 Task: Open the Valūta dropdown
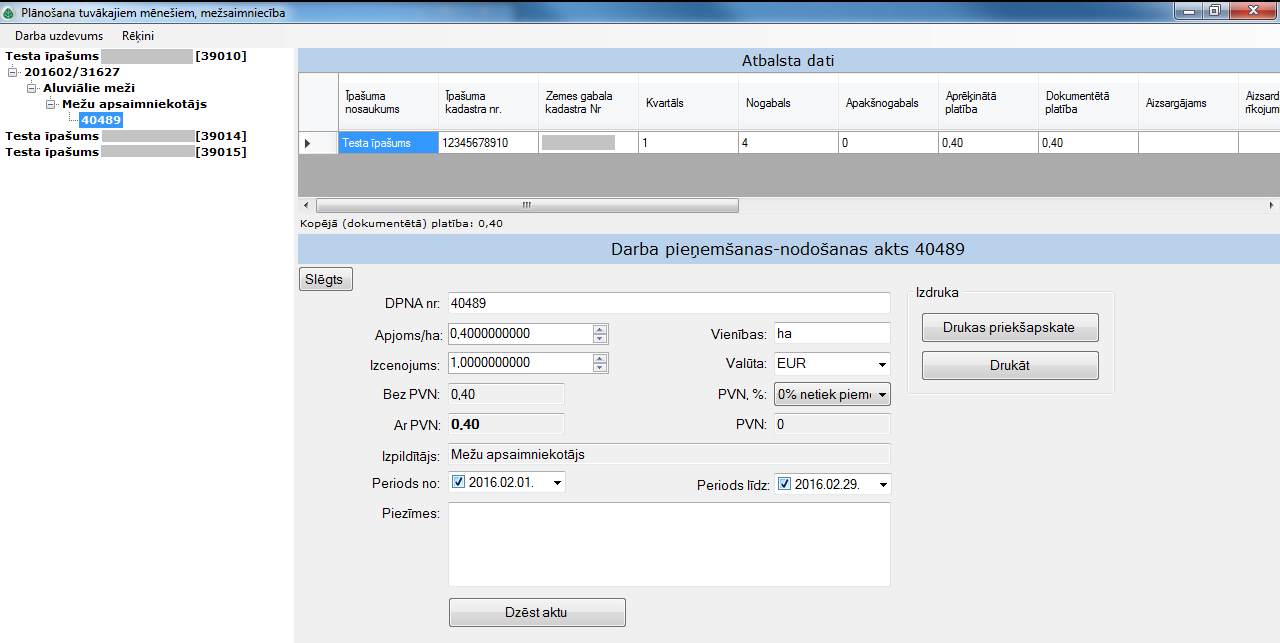pyautogui.click(x=882, y=364)
